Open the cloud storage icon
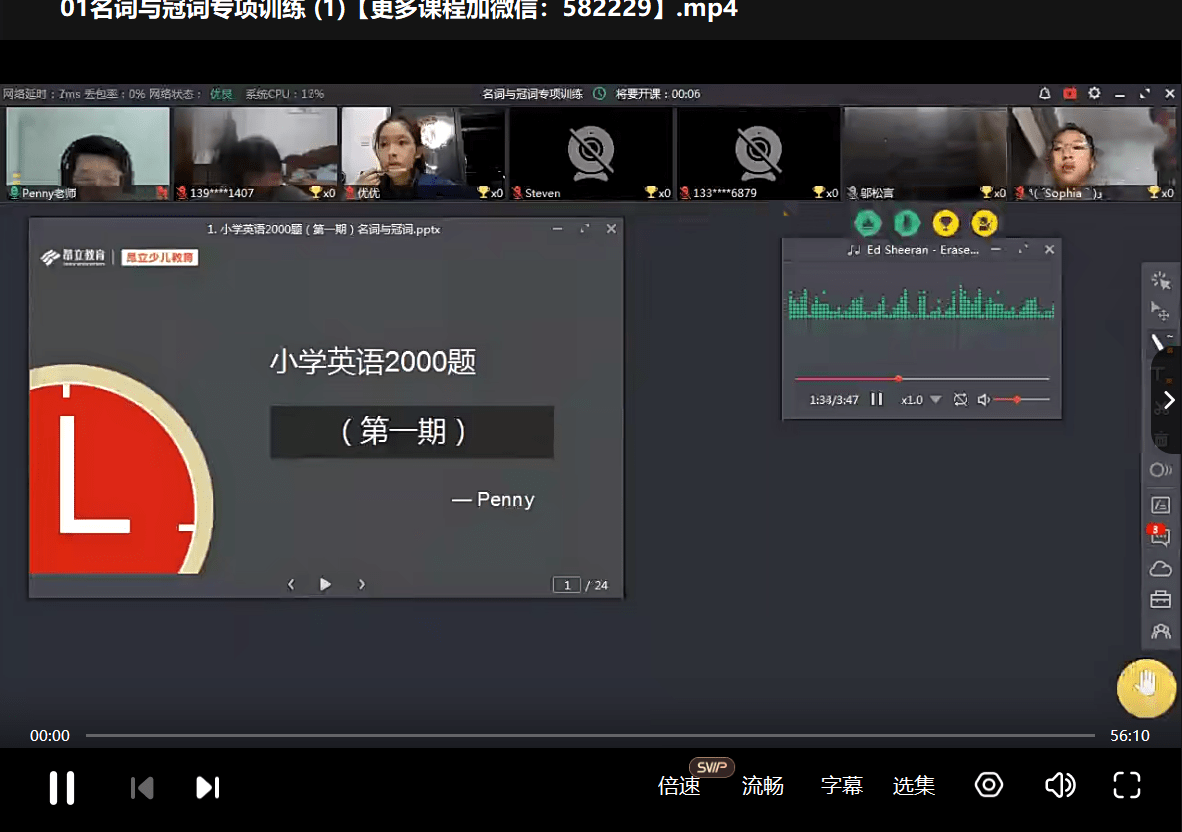The width and height of the screenshot is (1182, 832). coord(1161,569)
